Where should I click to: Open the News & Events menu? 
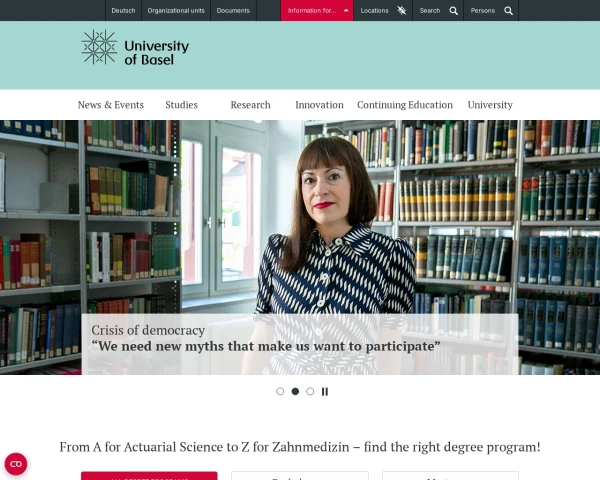pos(111,105)
